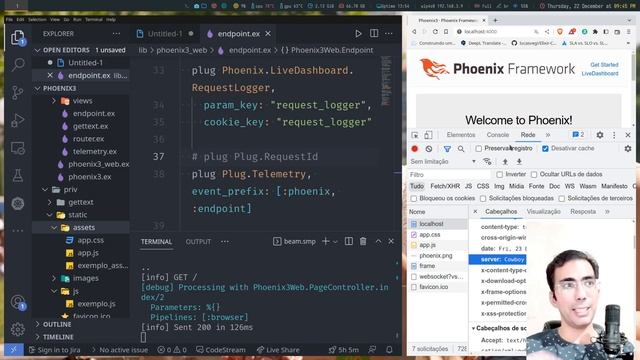This screenshot has width=640, height=360.
Task: Stop recording network log red button
Action: pyautogui.click(x=415, y=149)
